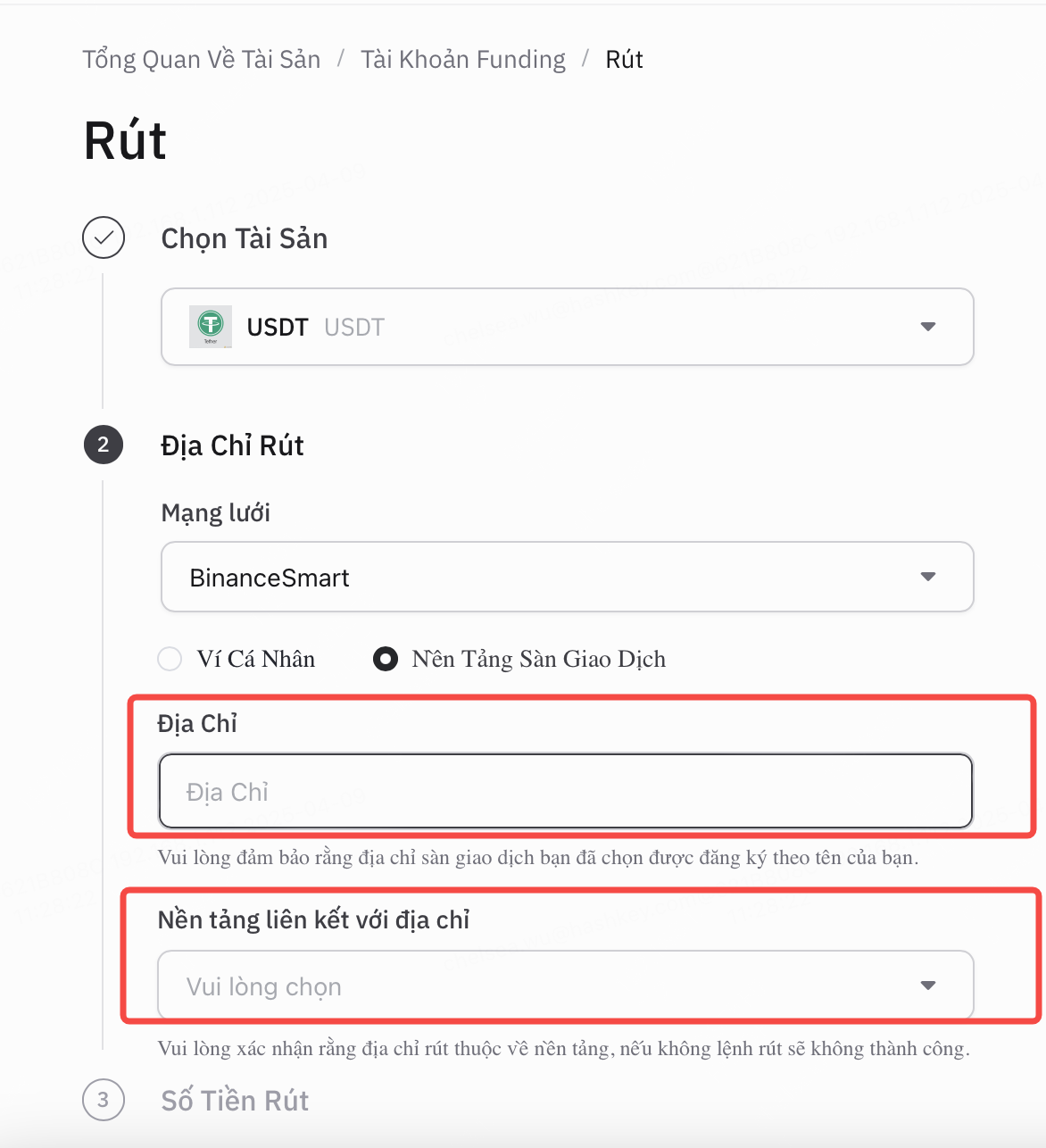The image size is (1046, 1148).
Task: Open Tài Khoản Funding breadcrumb link
Action: point(463,59)
